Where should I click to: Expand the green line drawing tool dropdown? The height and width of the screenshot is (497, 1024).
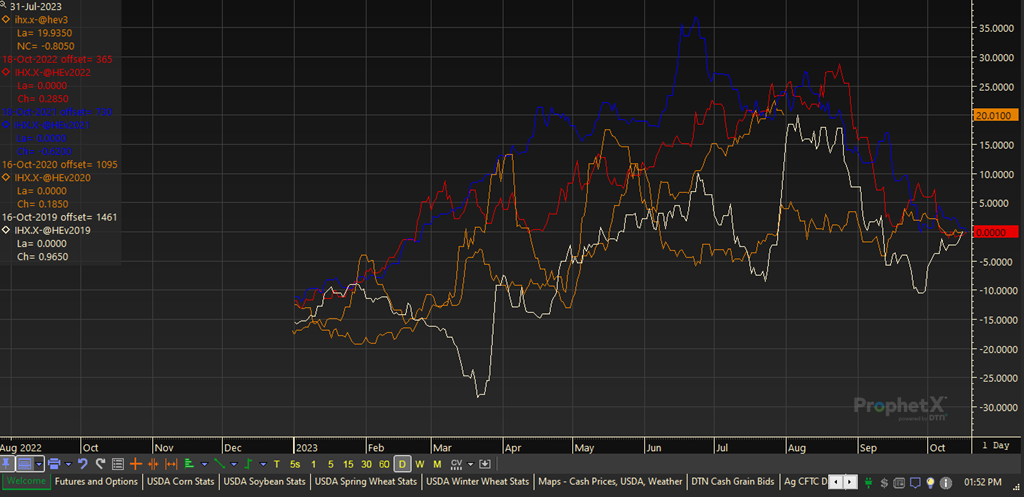(x=233, y=464)
